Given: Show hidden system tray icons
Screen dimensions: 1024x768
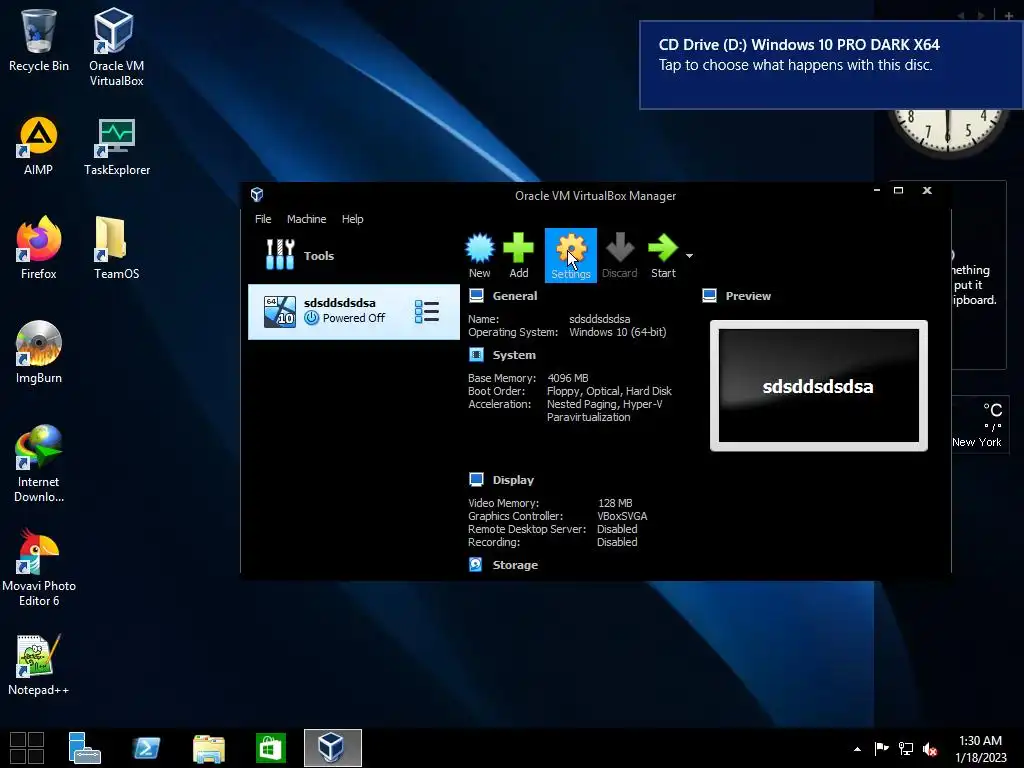Looking at the screenshot, I should (x=857, y=749).
